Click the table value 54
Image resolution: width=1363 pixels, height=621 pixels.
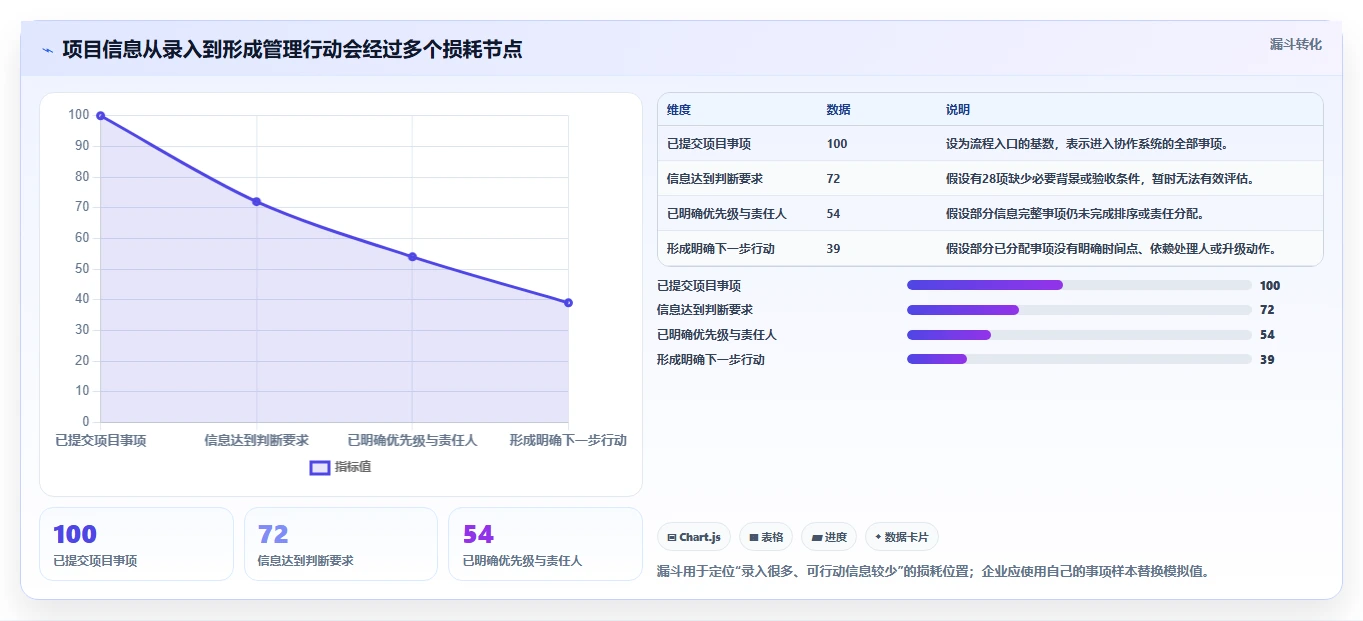coord(834,214)
